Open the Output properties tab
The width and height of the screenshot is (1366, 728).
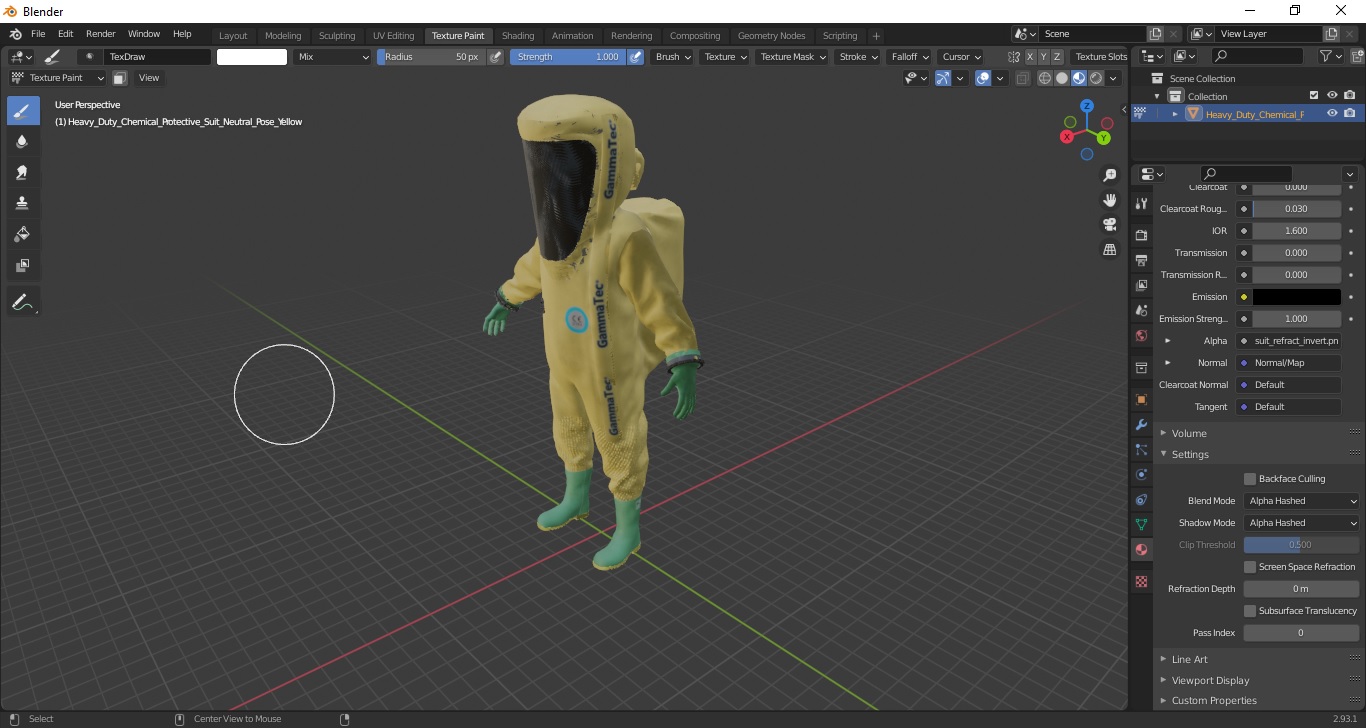tap(1141, 260)
